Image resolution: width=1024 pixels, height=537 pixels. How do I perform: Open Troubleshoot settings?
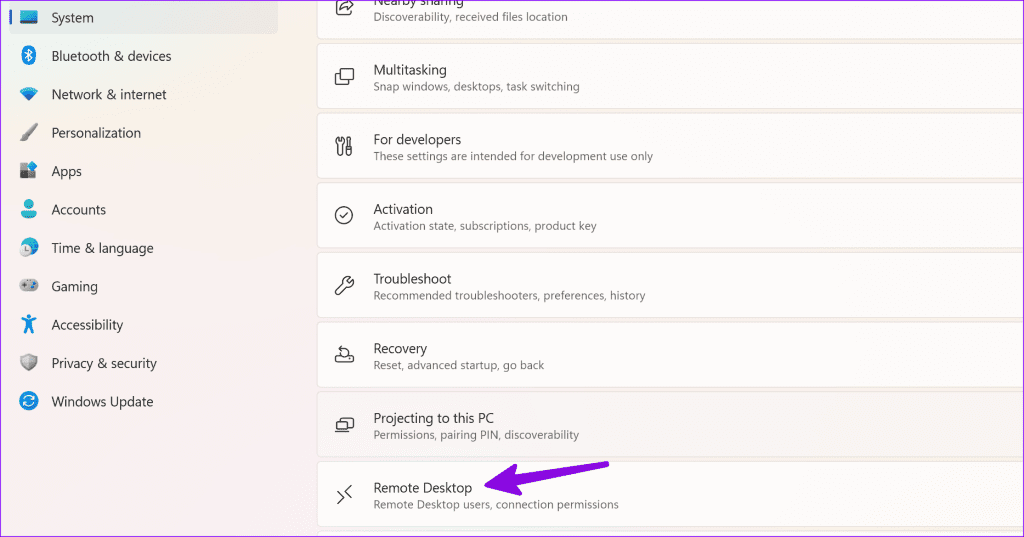pyautogui.click(x=660, y=286)
